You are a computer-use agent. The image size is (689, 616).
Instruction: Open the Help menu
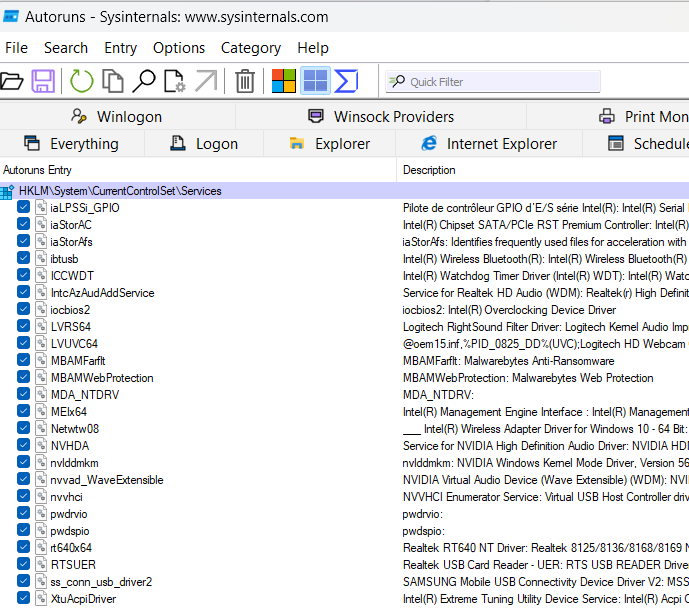click(313, 47)
